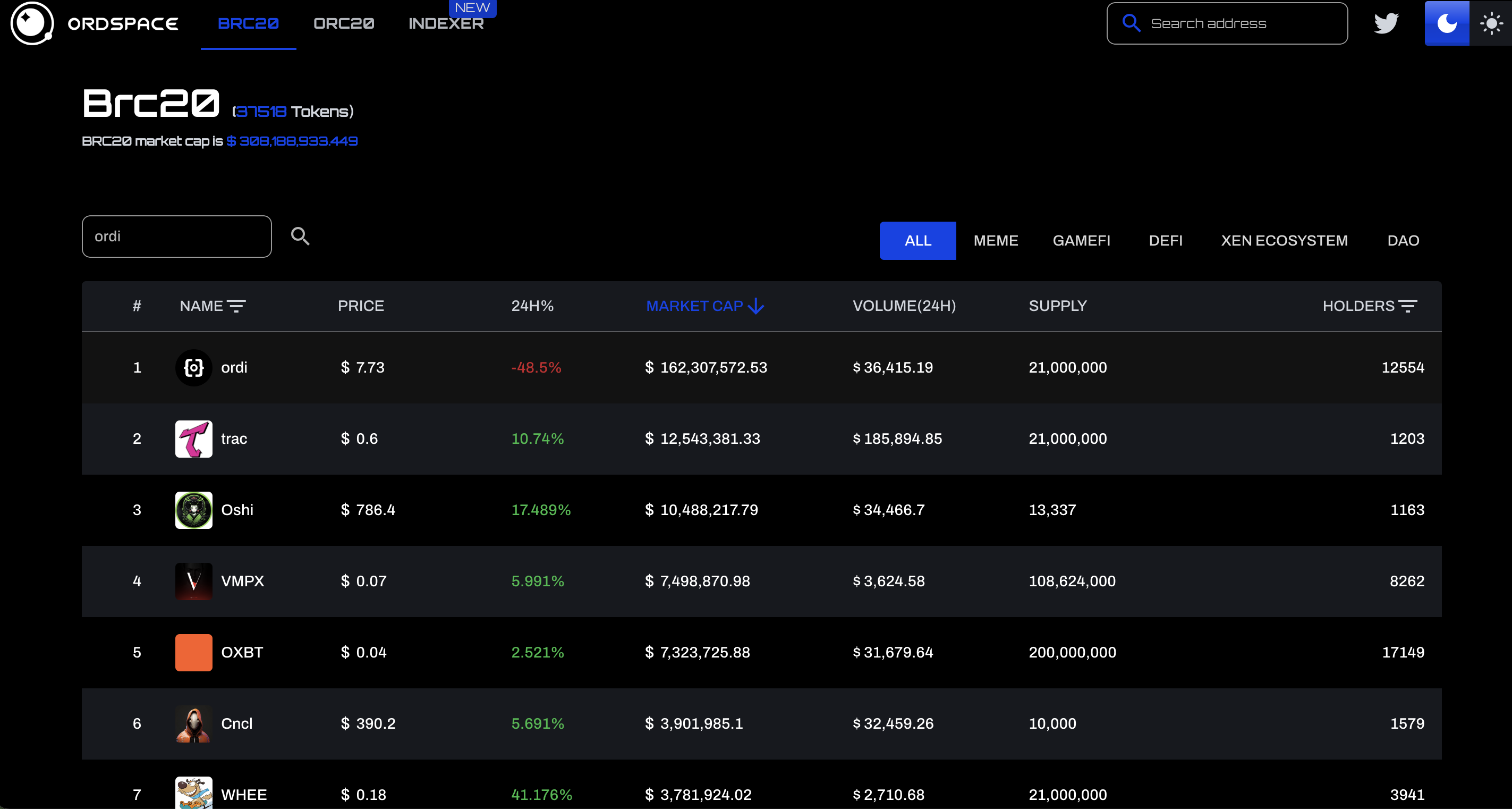Click the VMPX token logo
1512x809 pixels.
click(194, 581)
